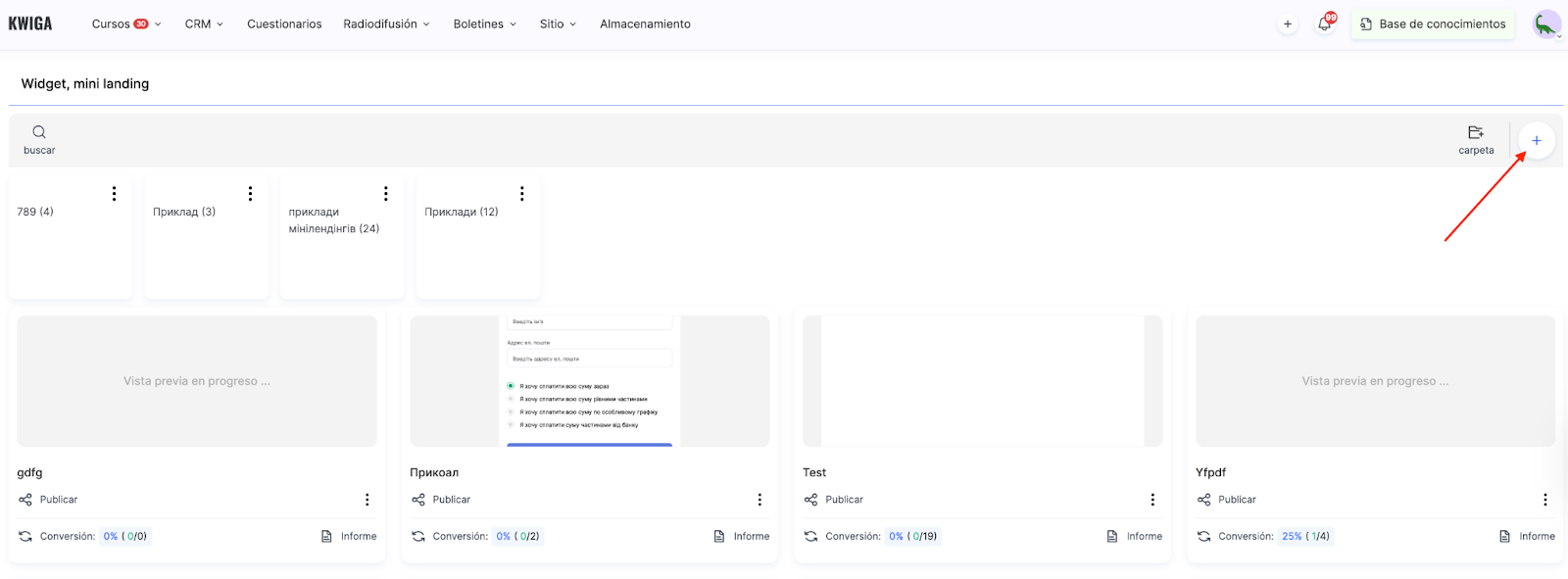
Task: Open three-dot menu on folder 789
Action: pyautogui.click(x=115, y=194)
